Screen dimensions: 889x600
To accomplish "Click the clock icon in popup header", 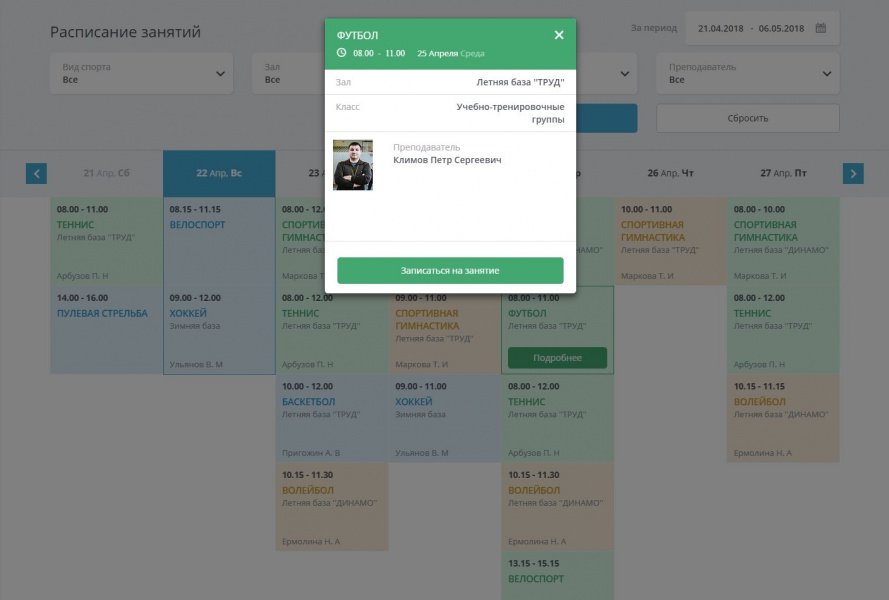I will click(x=342, y=53).
